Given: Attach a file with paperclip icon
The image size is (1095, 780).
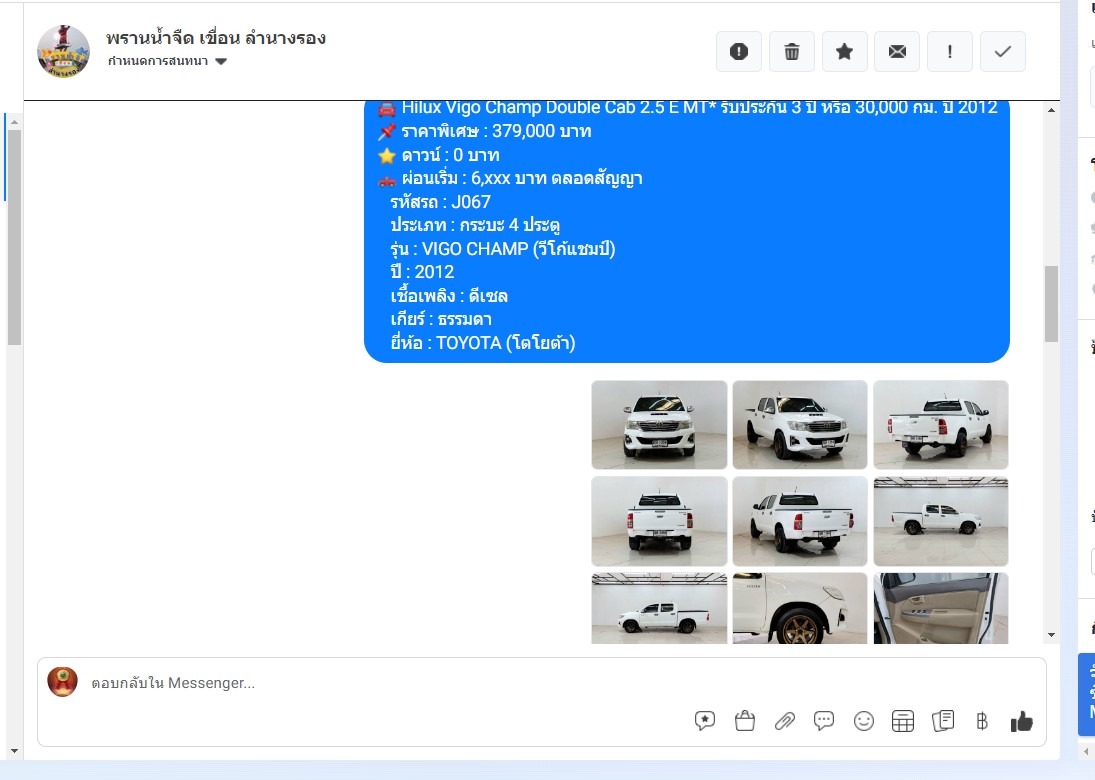Looking at the screenshot, I should point(785,721).
